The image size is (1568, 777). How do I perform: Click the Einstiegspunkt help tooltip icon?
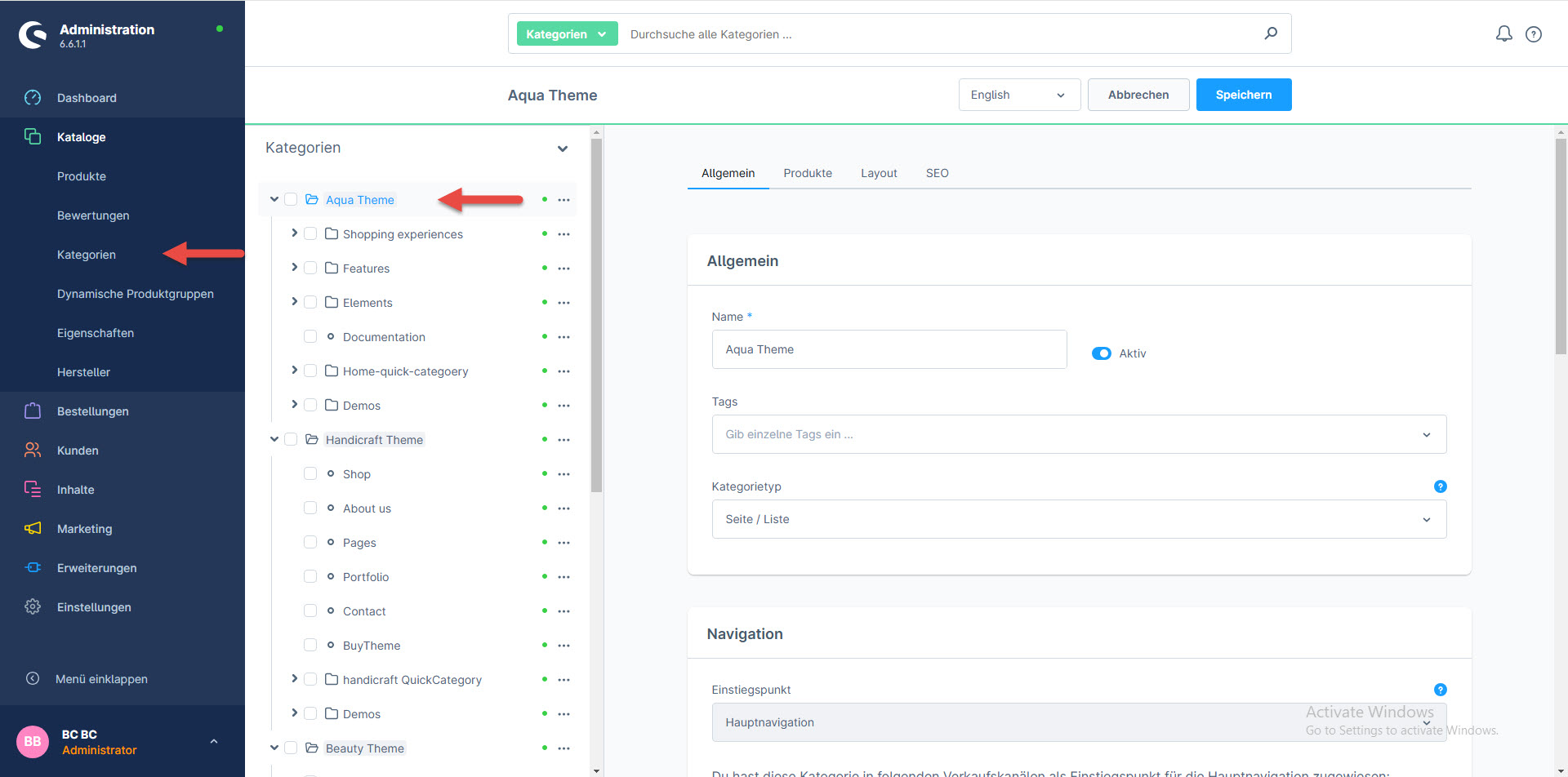pos(1440,690)
